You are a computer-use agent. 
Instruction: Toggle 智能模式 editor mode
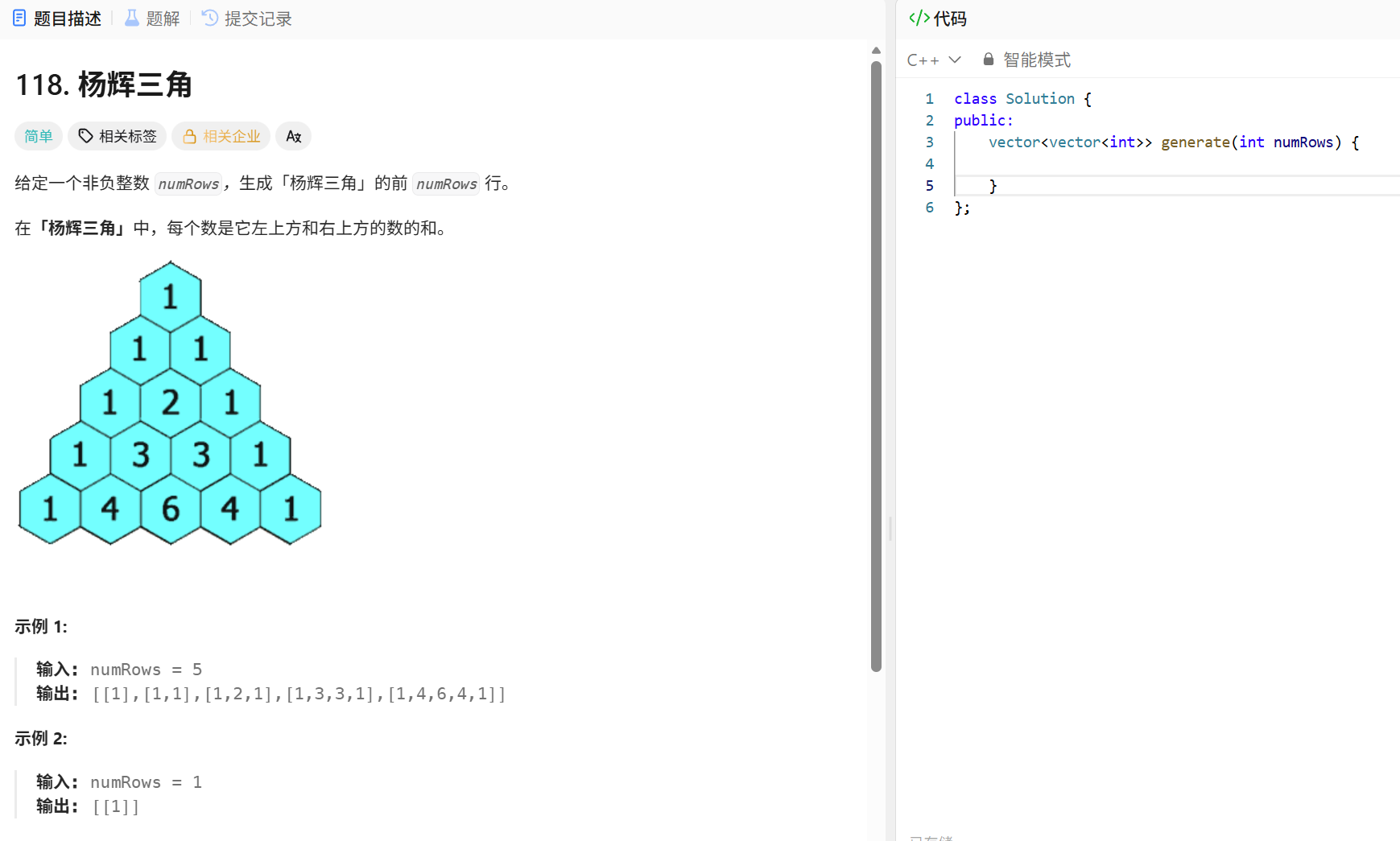[x=1036, y=59]
